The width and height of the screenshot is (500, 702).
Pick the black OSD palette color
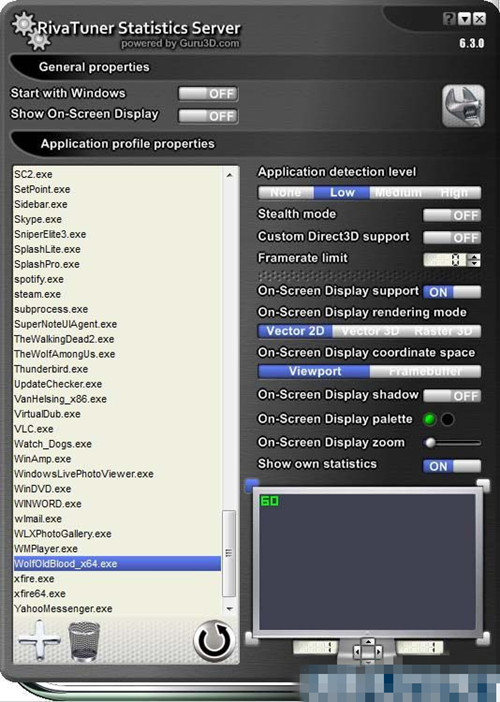click(x=448, y=419)
